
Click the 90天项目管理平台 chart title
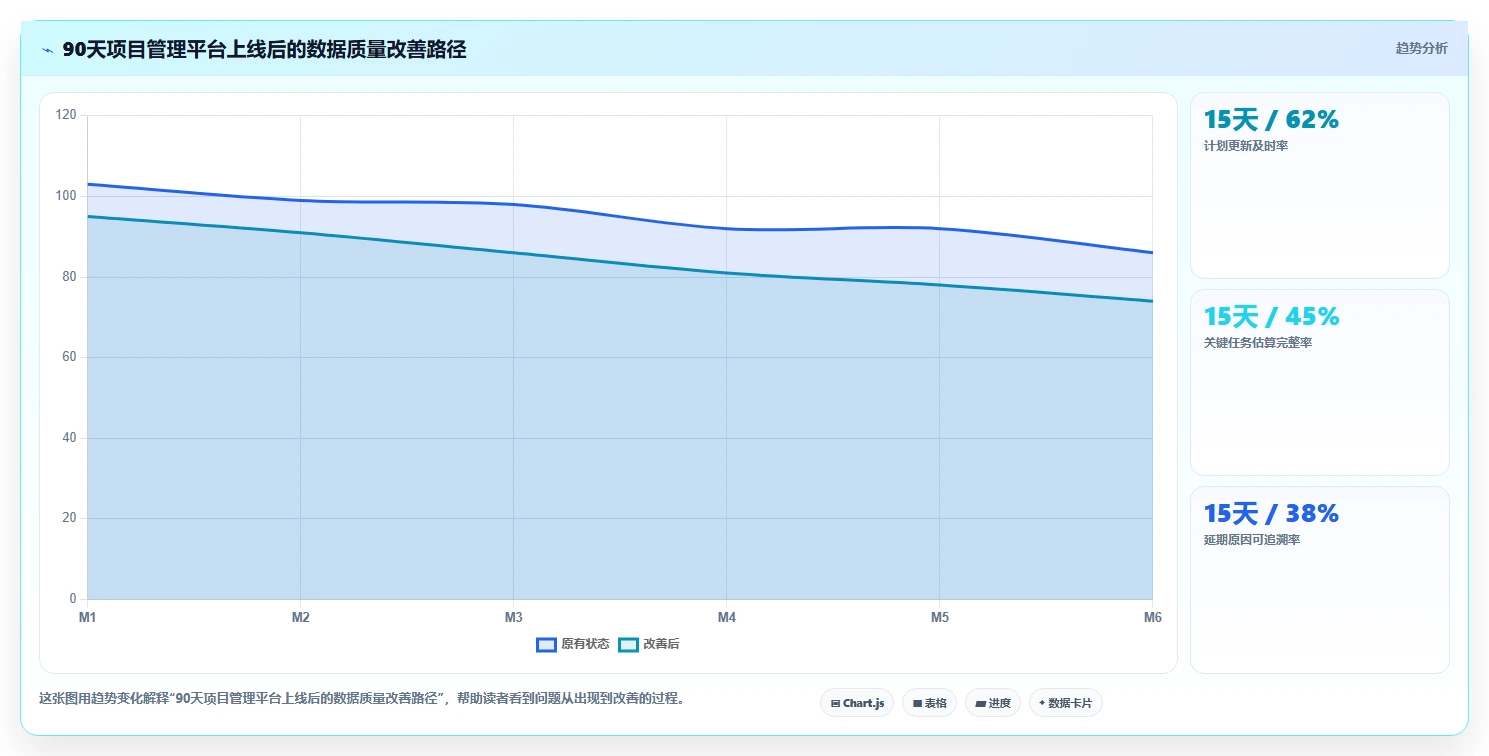[264, 49]
